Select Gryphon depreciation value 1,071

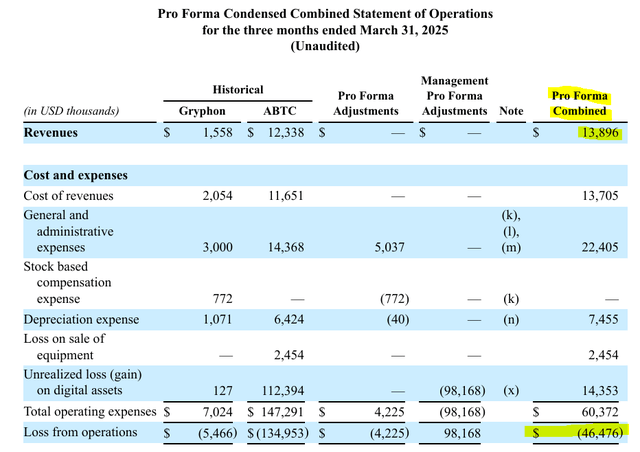[x=218, y=319]
